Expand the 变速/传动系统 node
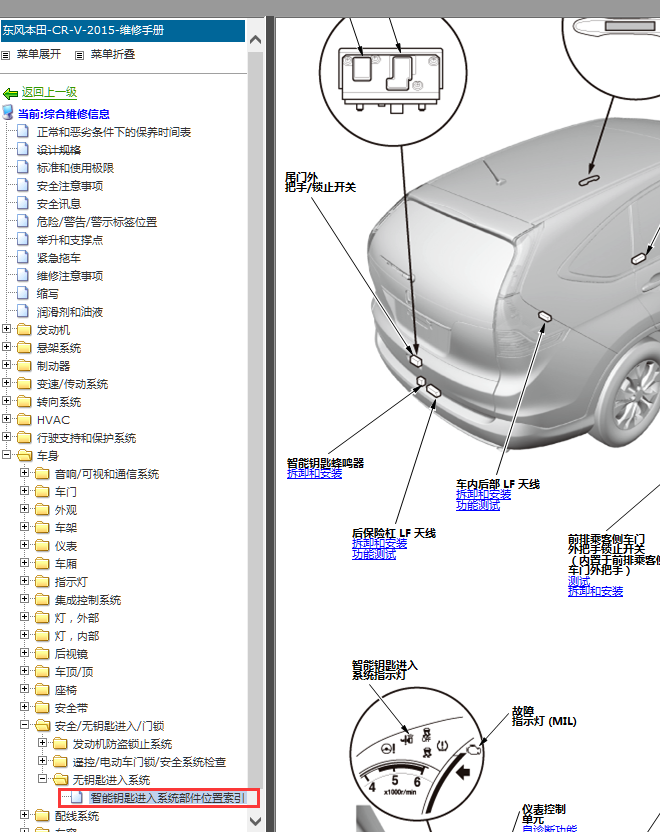Image resolution: width=660 pixels, height=832 pixels. point(6,383)
